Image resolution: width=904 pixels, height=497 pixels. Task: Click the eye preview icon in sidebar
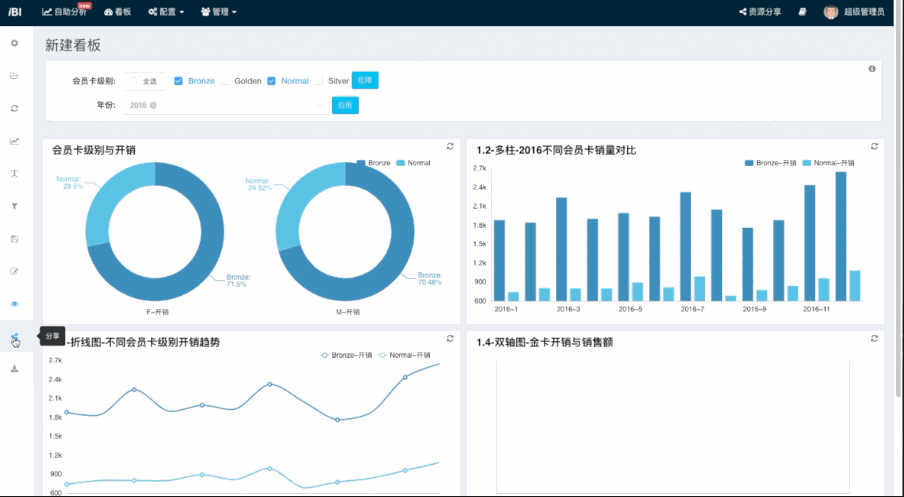[x=15, y=303]
